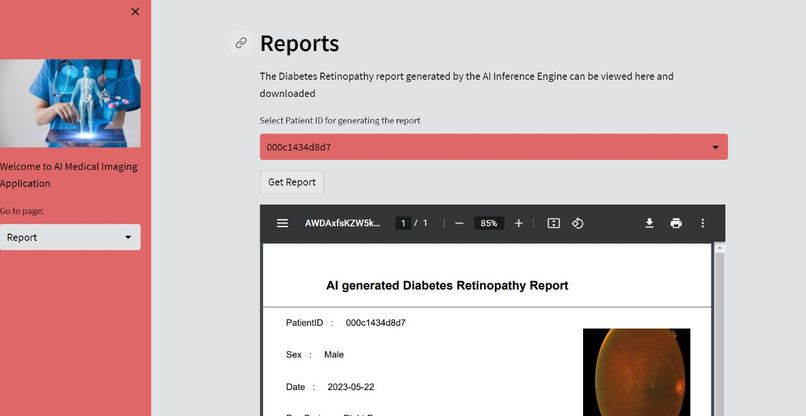The height and width of the screenshot is (416, 806).
Task: Zoom in with the plus icon
Action: tap(519, 223)
